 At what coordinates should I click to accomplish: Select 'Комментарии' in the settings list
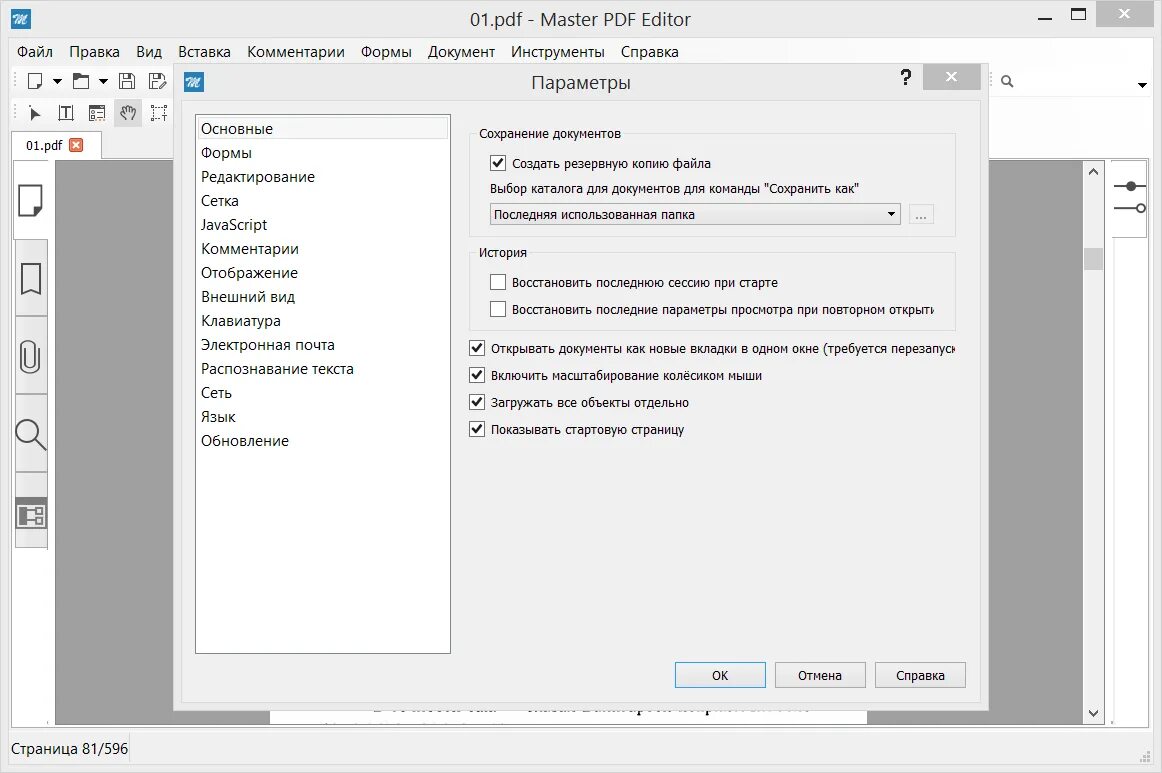(x=322, y=249)
